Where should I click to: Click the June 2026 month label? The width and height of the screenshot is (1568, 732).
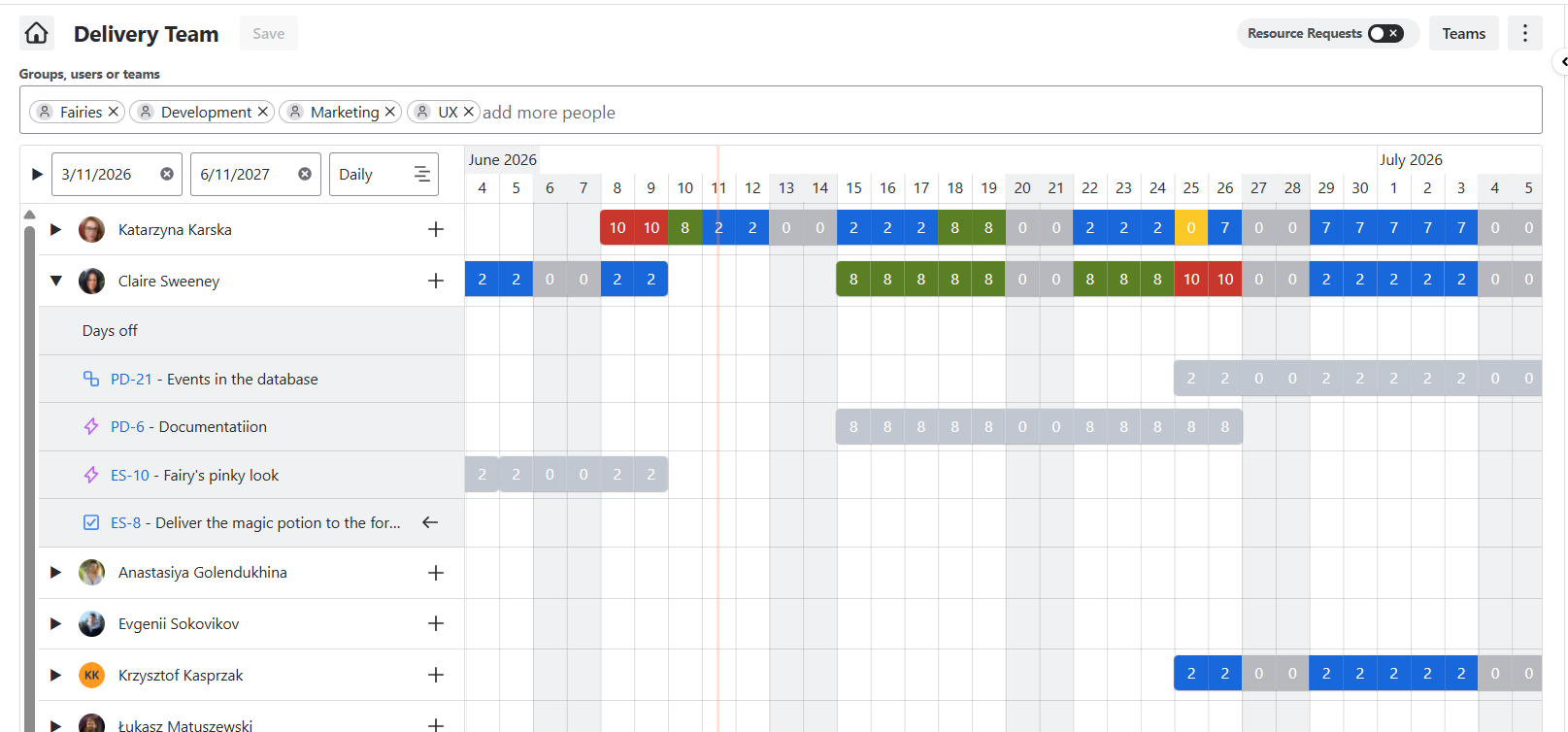[x=502, y=159]
